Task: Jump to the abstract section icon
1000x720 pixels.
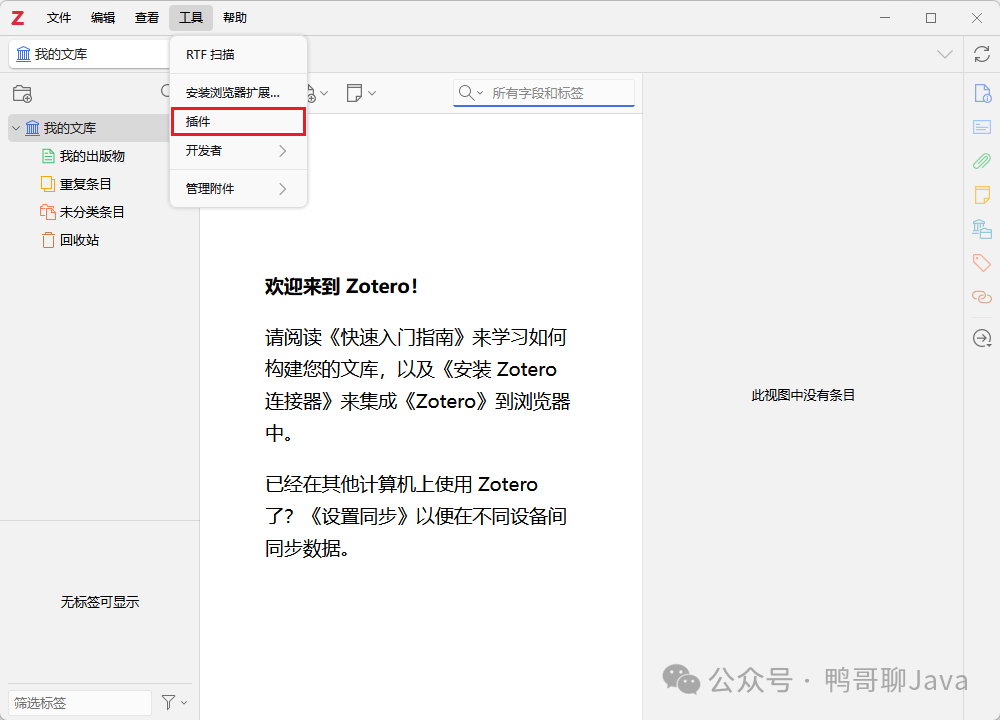Action: pos(982,127)
